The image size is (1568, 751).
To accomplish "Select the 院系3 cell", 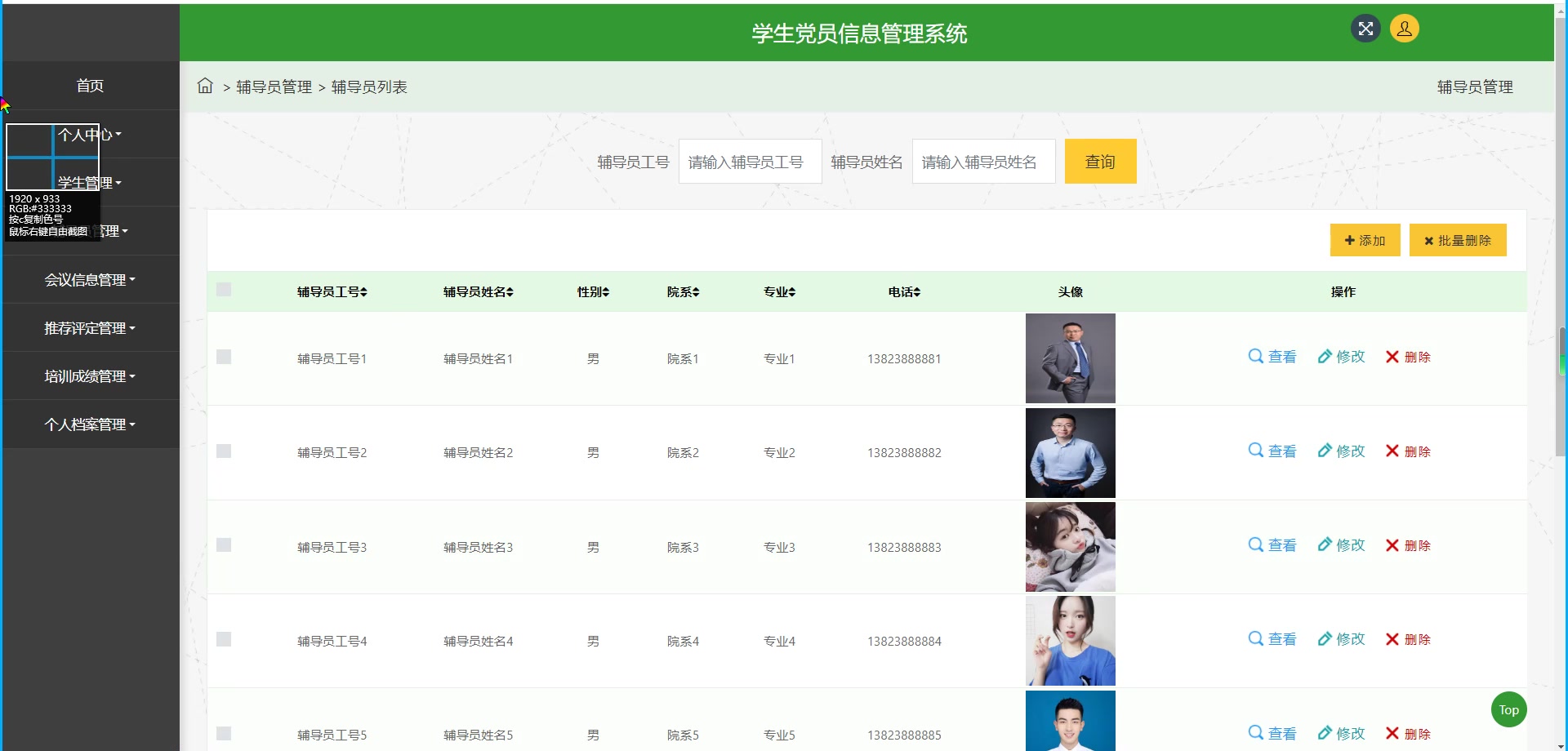I will 683,547.
